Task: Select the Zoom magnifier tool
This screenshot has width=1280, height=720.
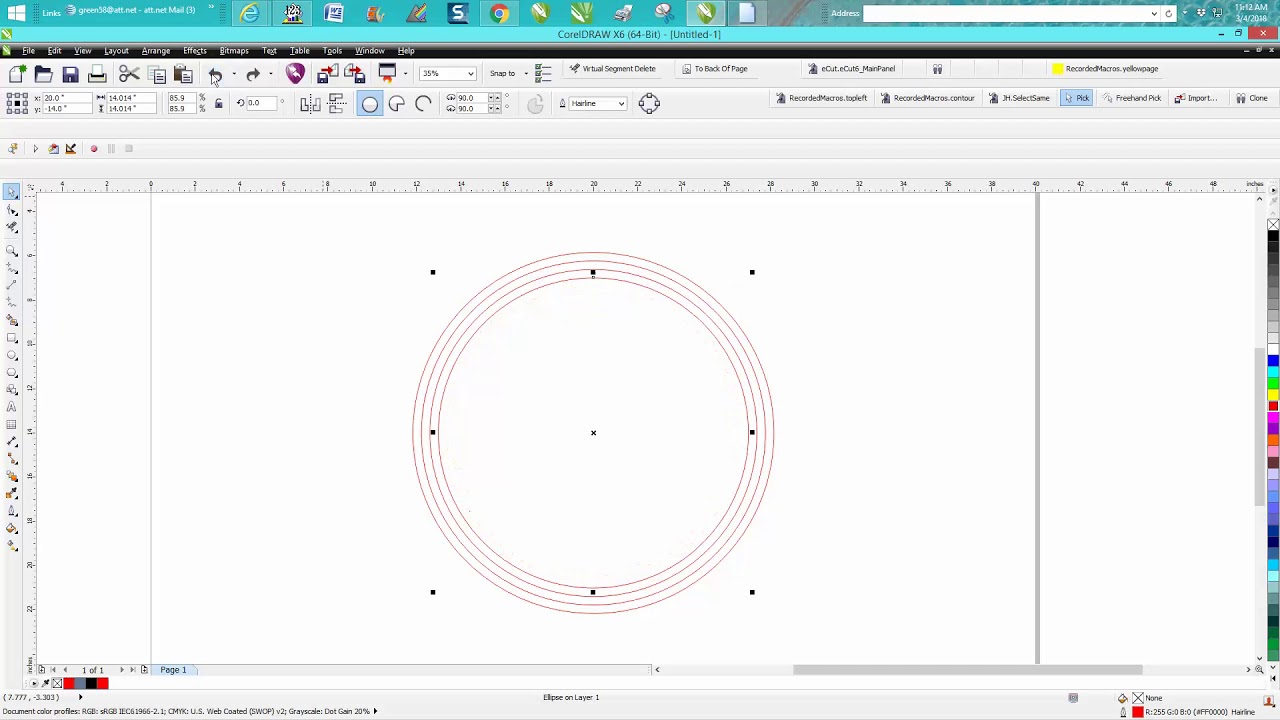Action: coord(12,250)
